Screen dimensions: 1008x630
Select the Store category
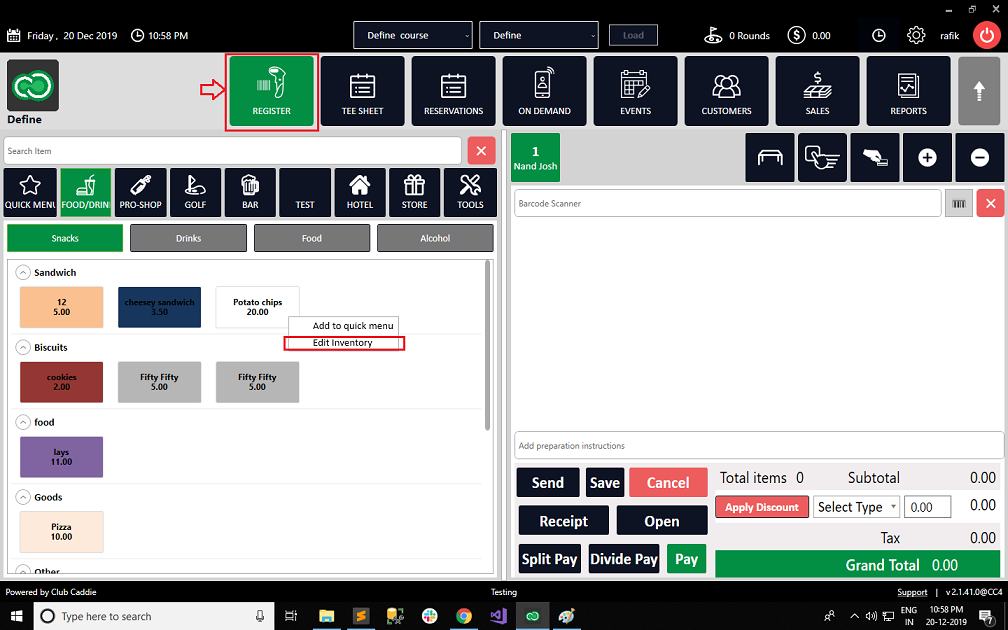[x=415, y=192]
